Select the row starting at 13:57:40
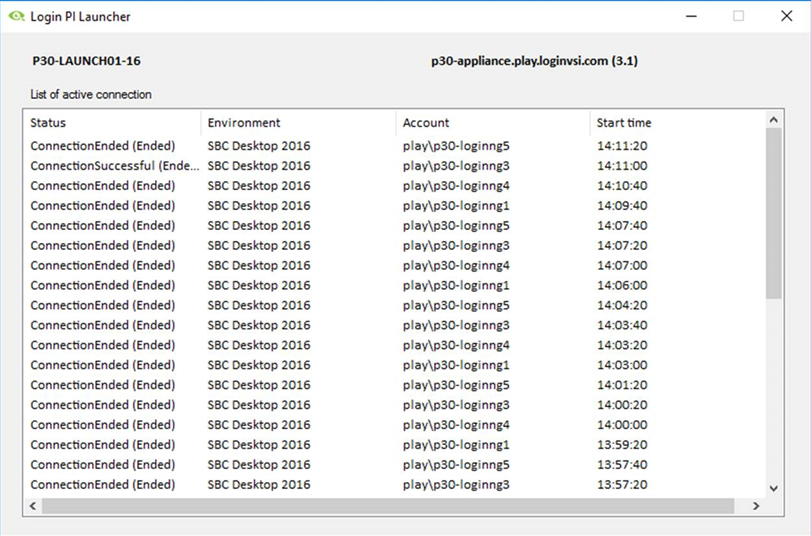811x536 pixels. pos(395,465)
